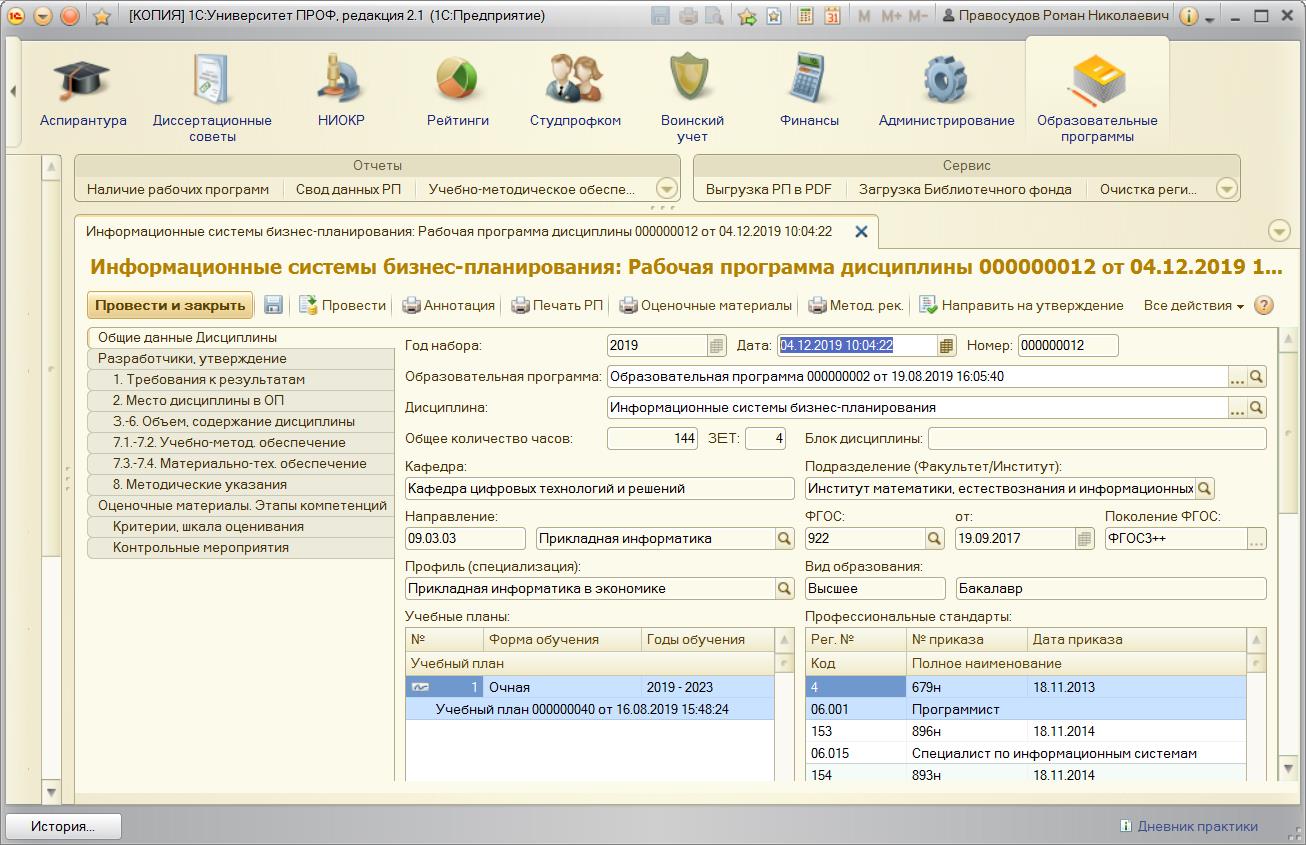
Task: Click Направить на утверждение
Action: pos(1021,305)
